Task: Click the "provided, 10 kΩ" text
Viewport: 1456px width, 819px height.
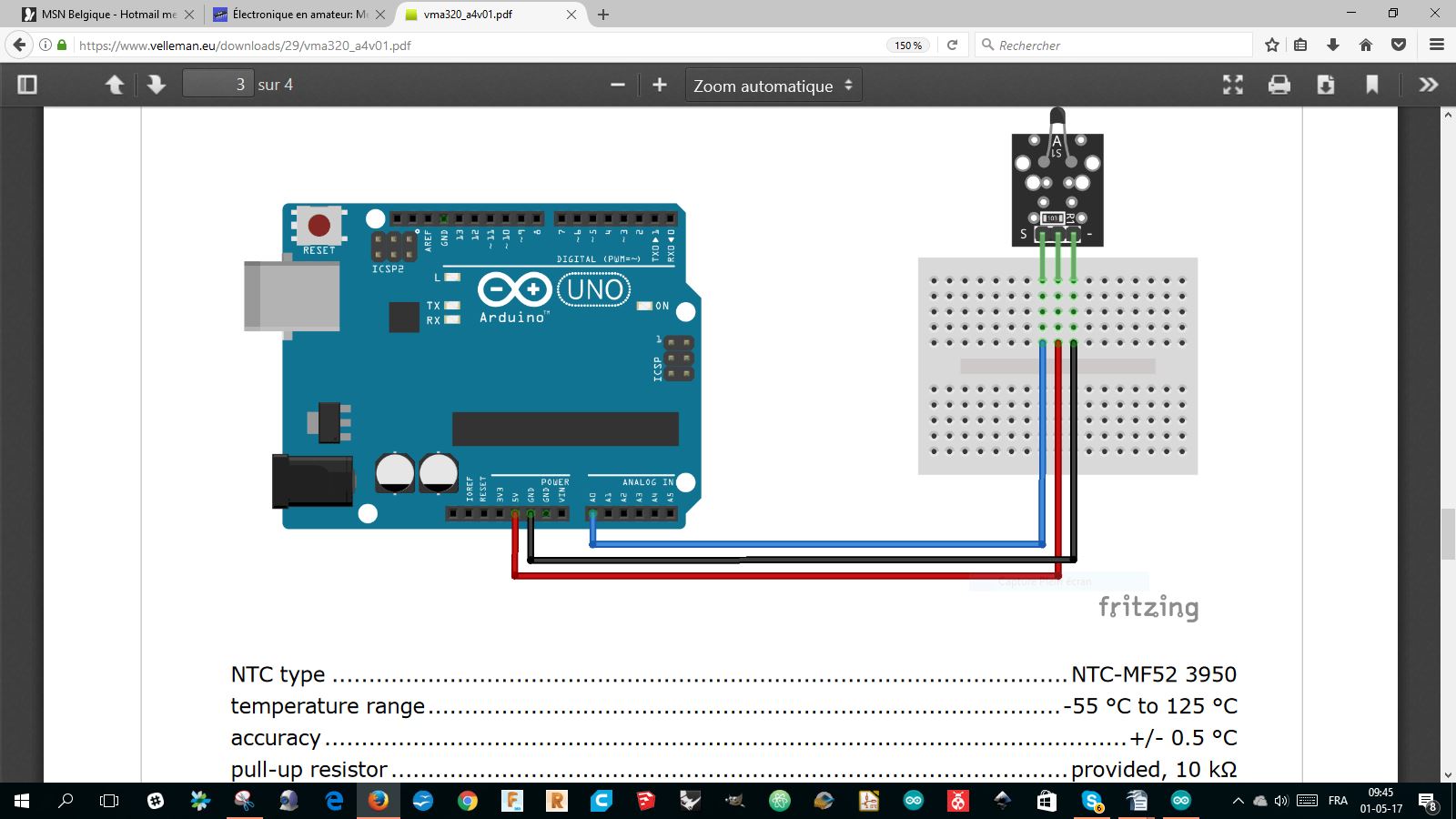Action: pyautogui.click(x=1154, y=770)
